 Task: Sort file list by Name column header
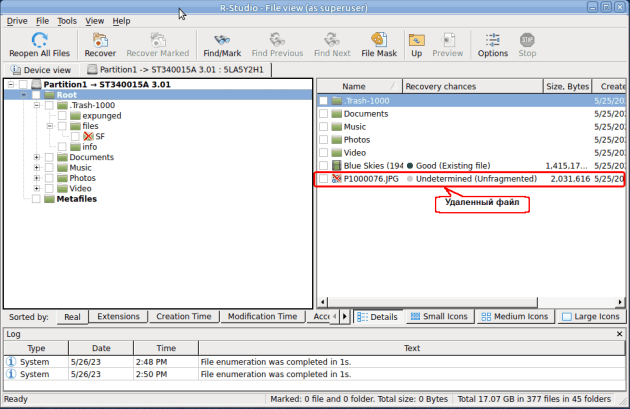pyautogui.click(x=360, y=86)
